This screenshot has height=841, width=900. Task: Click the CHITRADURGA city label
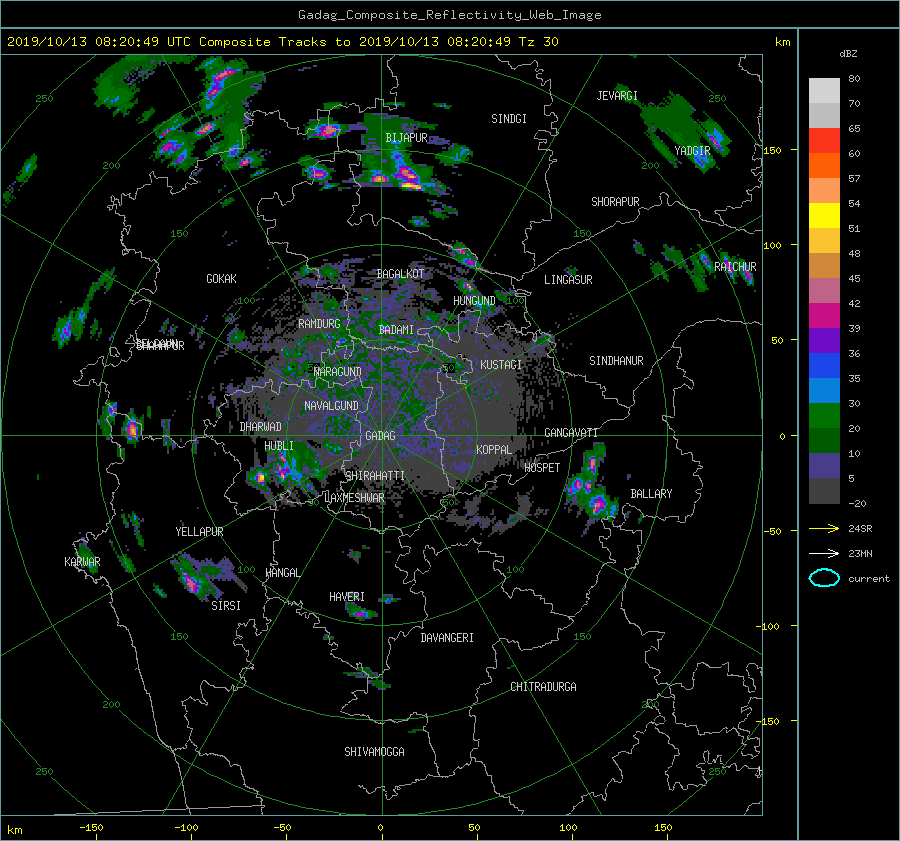543,687
